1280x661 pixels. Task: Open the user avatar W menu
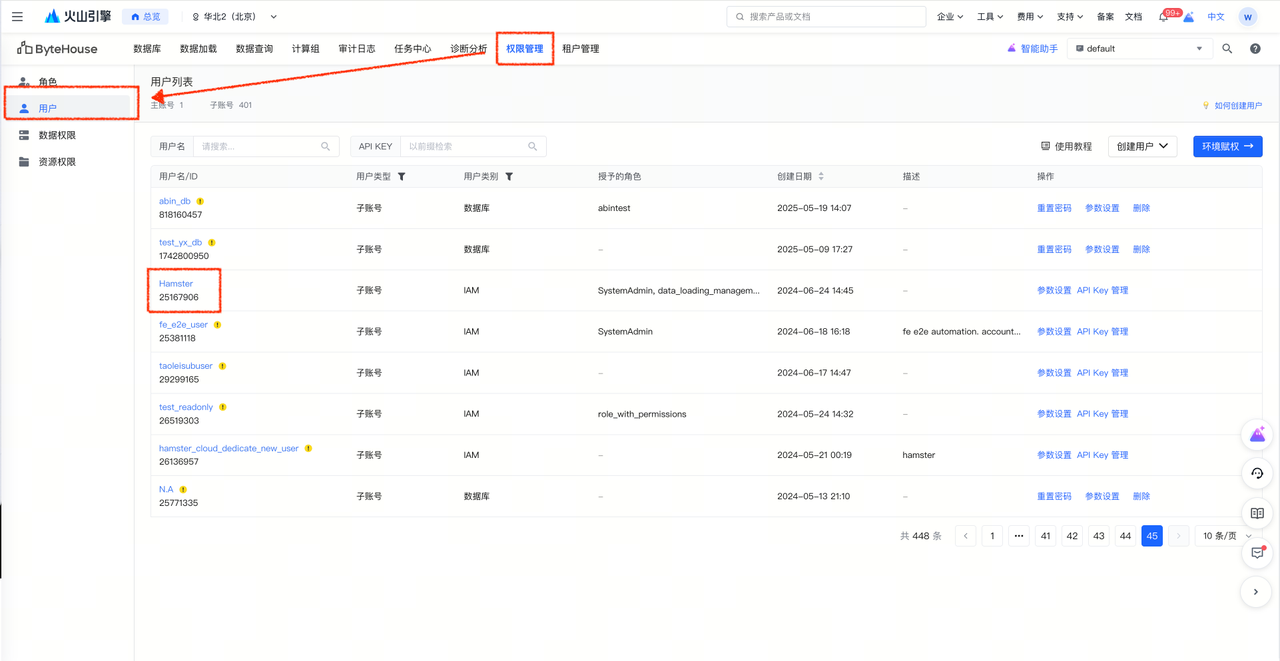(x=1248, y=17)
